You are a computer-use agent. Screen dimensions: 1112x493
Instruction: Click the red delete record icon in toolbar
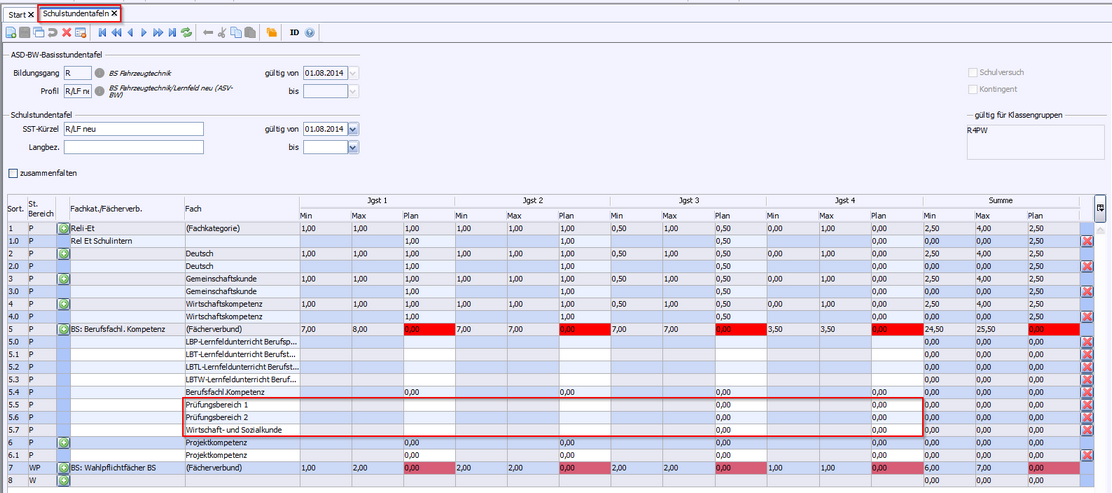[66, 33]
